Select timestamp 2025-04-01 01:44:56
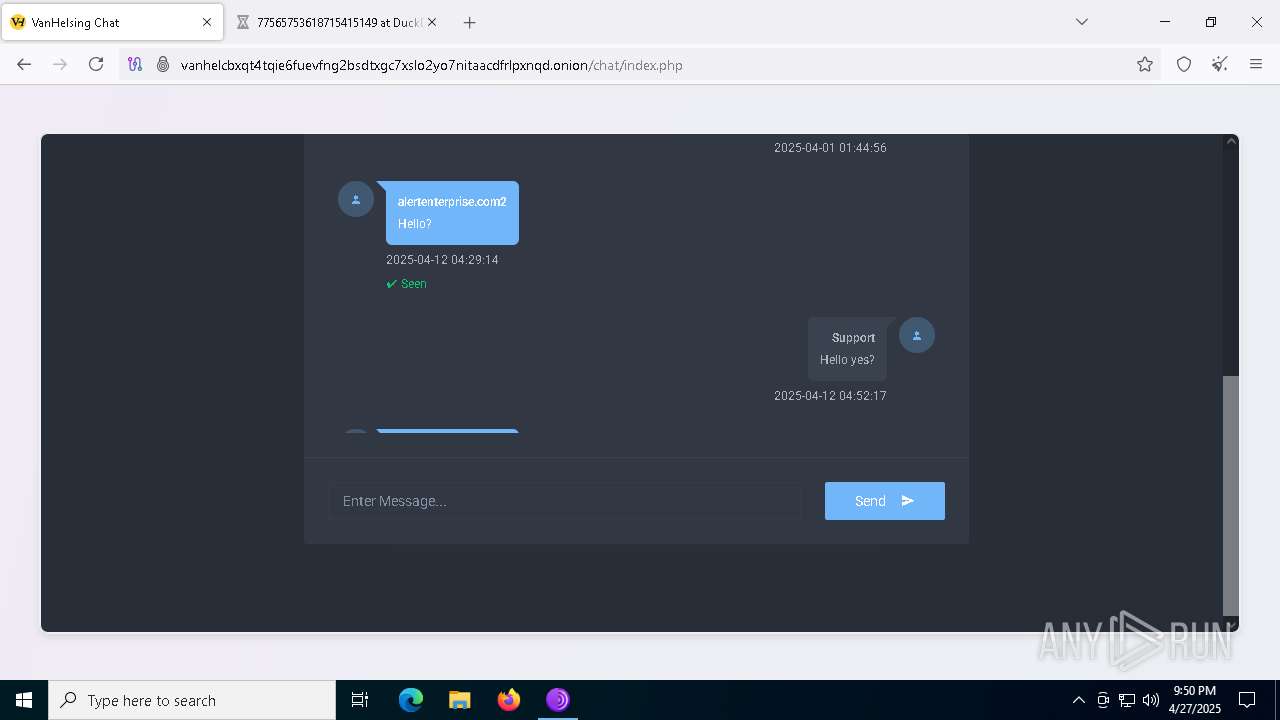Image resolution: width=1280 pixels, height=720 pixels. click(830, 147)
